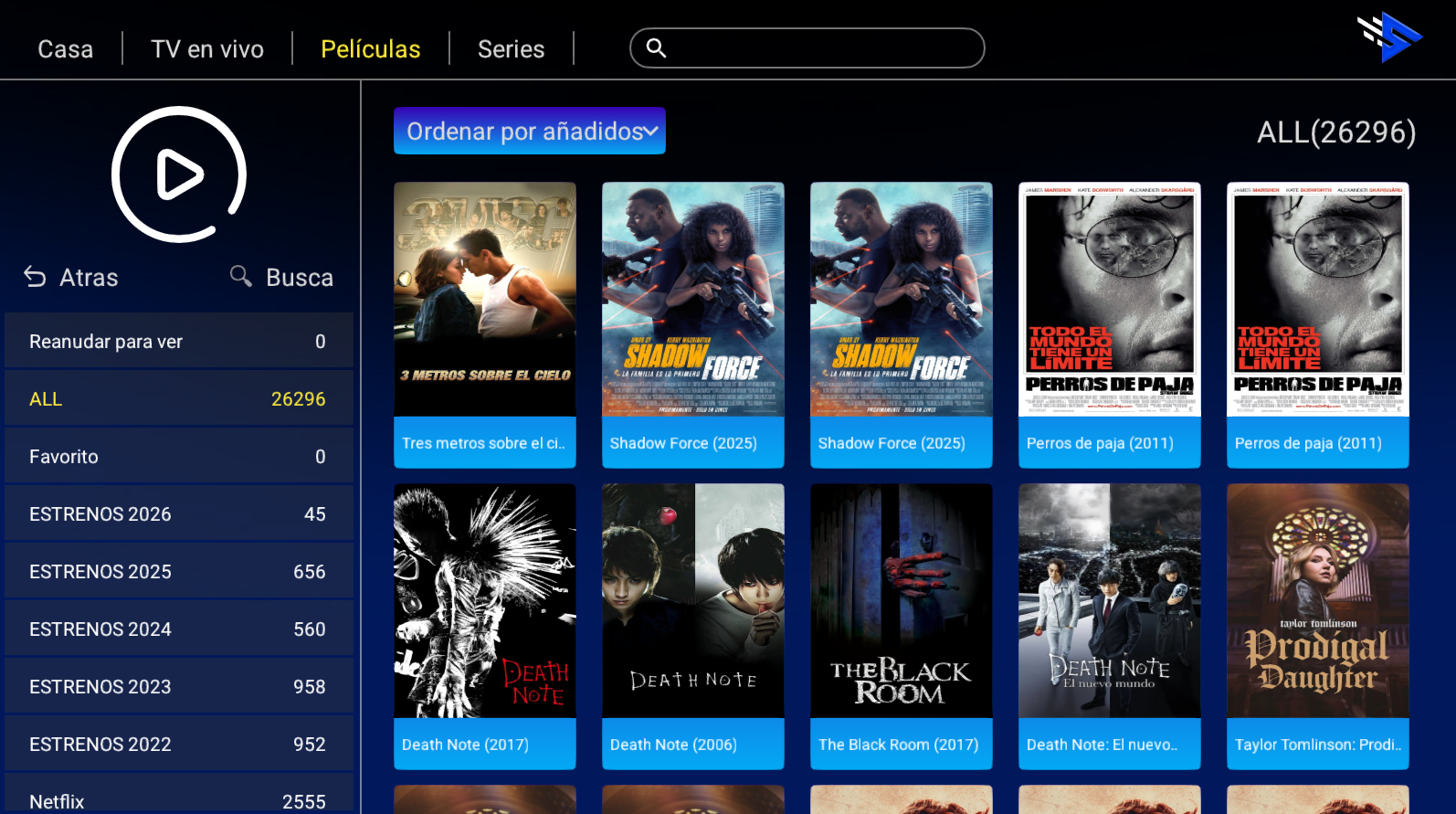Open the Favorito list
This screenshot has width=1456, height=814.
click(x=179, y=457)
